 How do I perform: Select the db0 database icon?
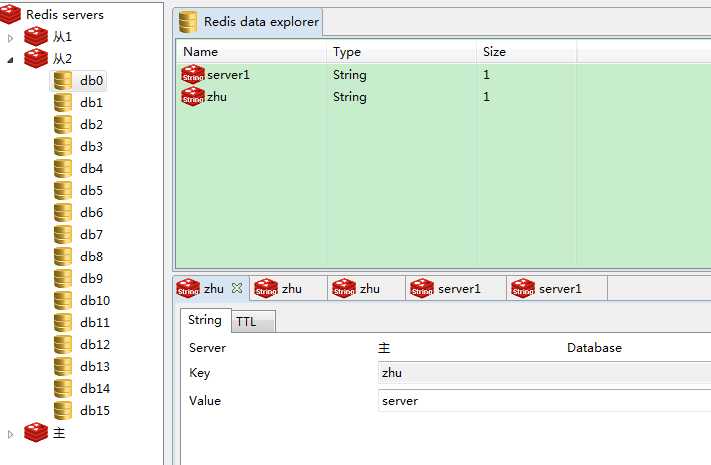(63, 80)
